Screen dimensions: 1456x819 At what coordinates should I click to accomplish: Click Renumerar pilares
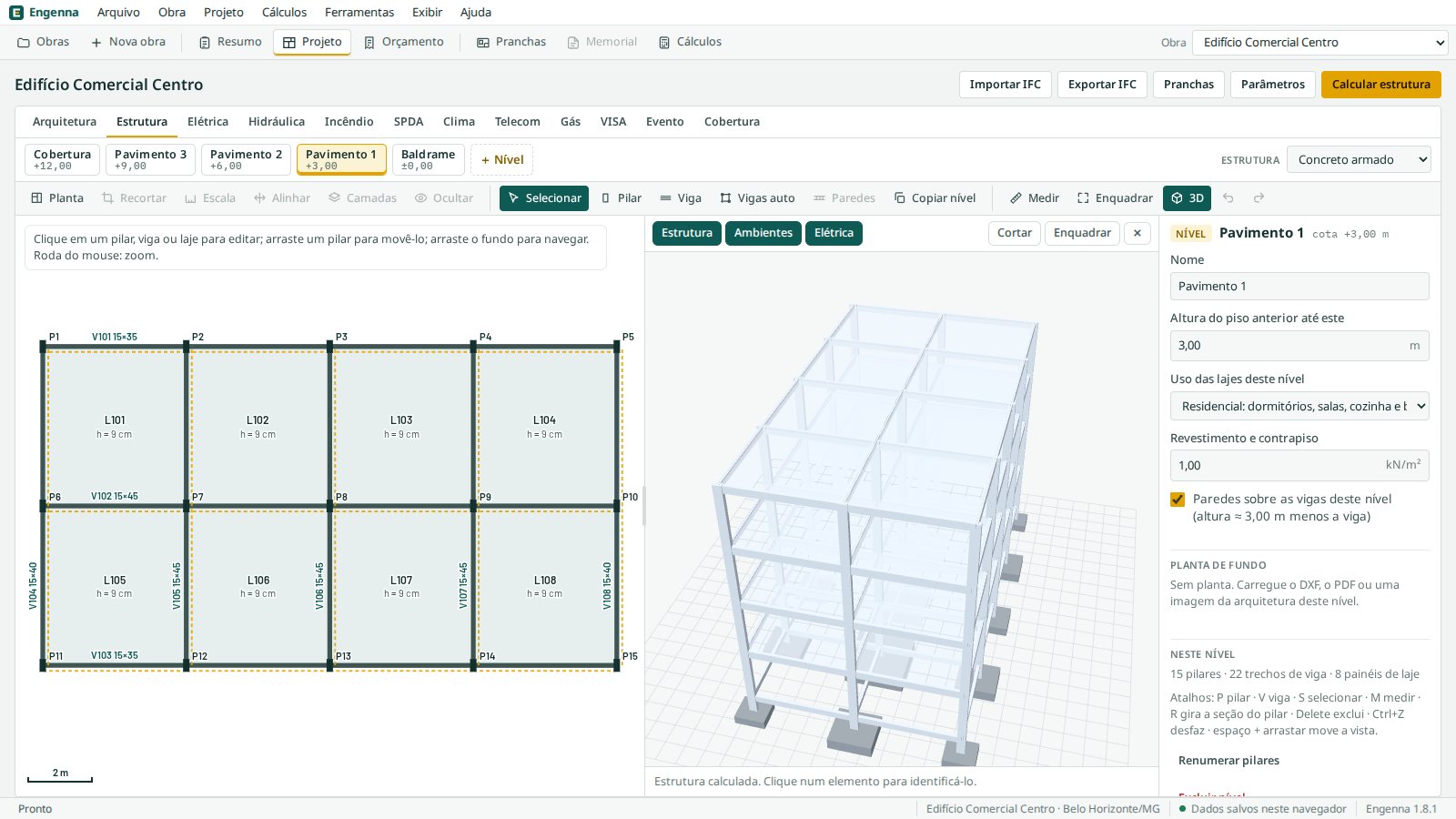tap(1228, 761)
